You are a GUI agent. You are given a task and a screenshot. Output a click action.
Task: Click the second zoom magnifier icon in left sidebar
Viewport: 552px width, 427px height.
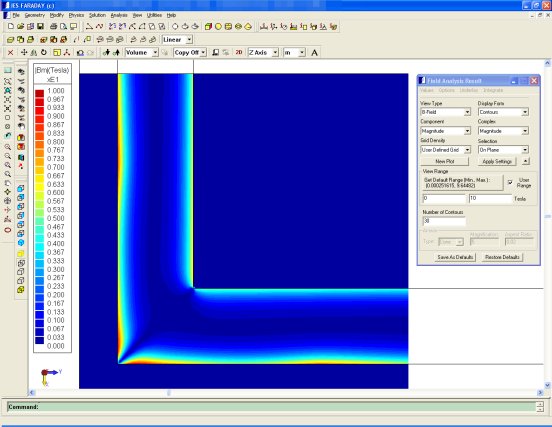click(7, 156)
